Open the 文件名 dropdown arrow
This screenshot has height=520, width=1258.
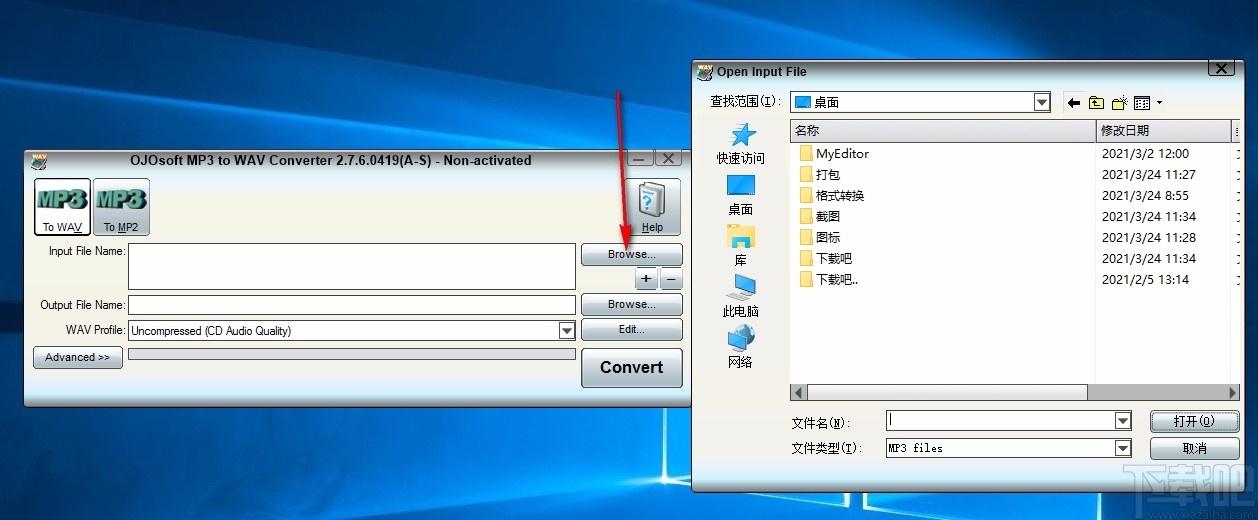tap(1123, 421)
